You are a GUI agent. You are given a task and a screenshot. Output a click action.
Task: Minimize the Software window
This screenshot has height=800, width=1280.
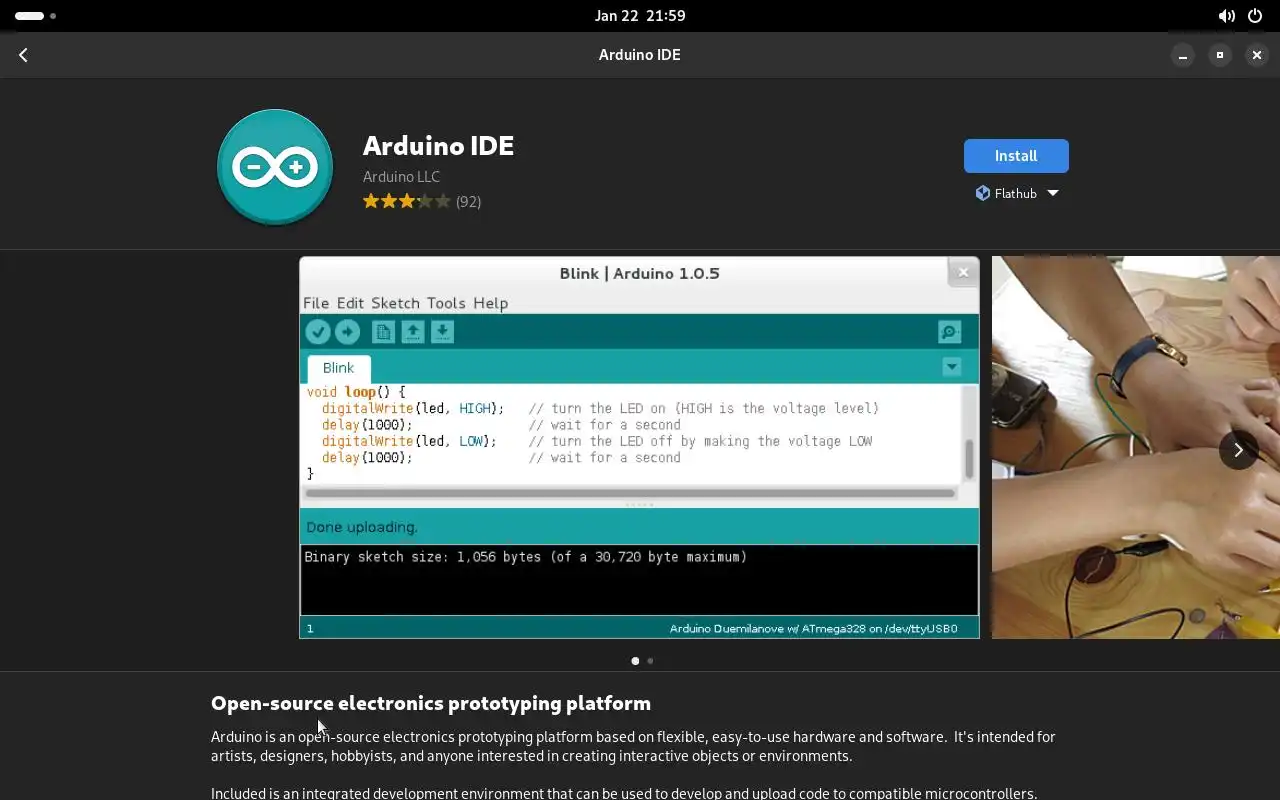tap(1183, 55)
